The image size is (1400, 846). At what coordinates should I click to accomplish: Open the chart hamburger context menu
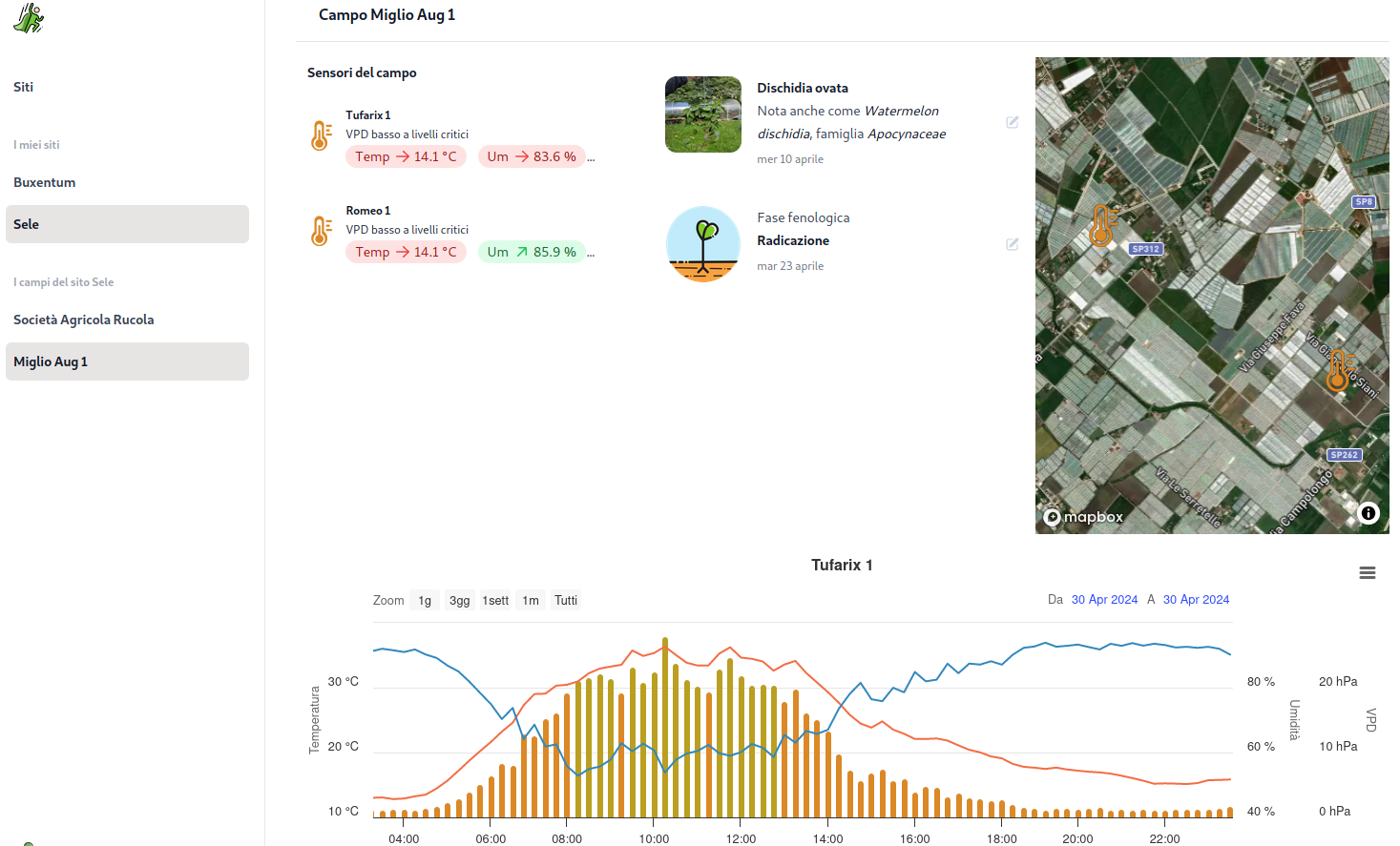pyautogui.click(x=1367, y=573)
